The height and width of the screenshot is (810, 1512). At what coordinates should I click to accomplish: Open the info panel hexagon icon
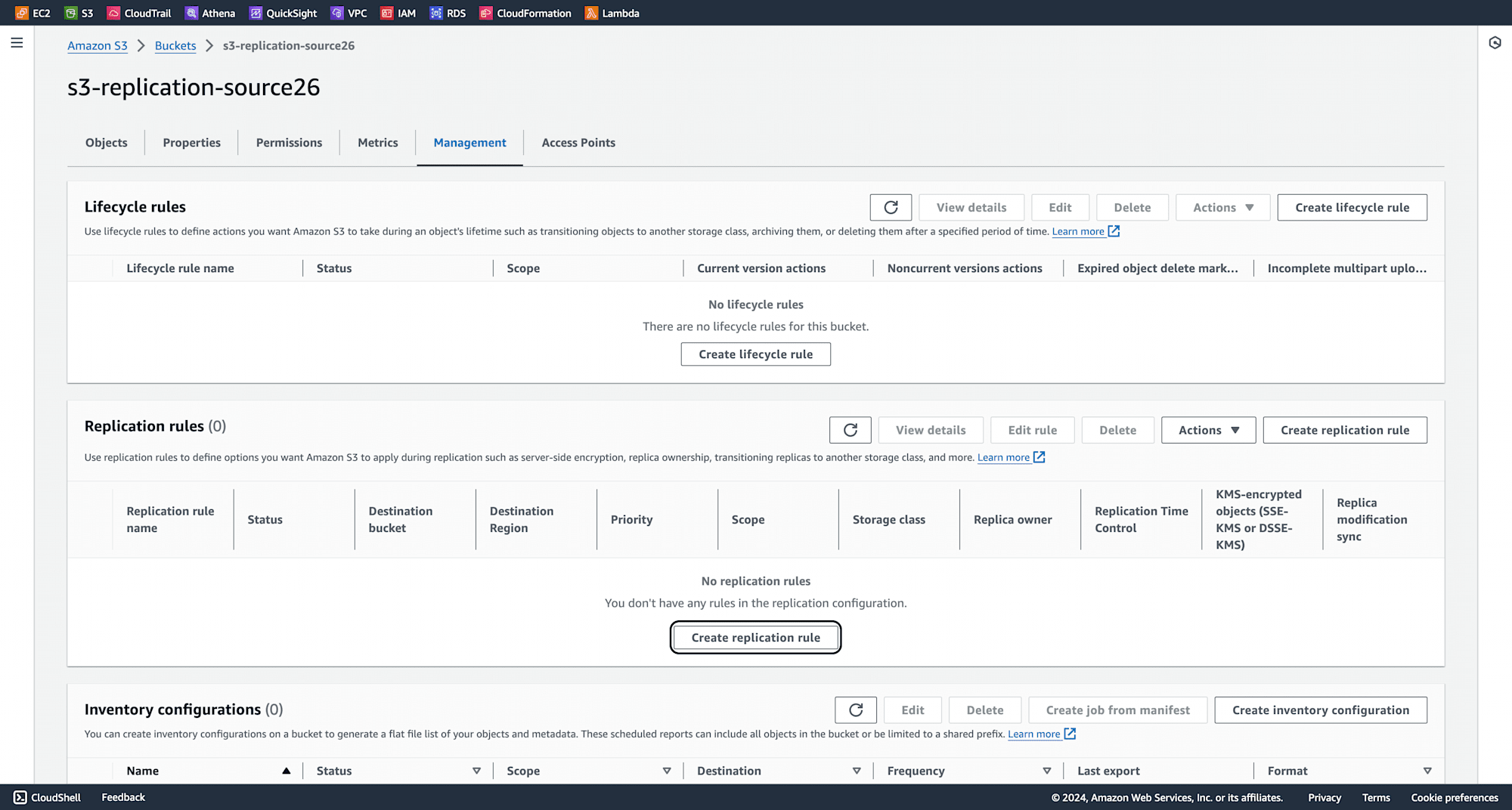click(1495, 43)
